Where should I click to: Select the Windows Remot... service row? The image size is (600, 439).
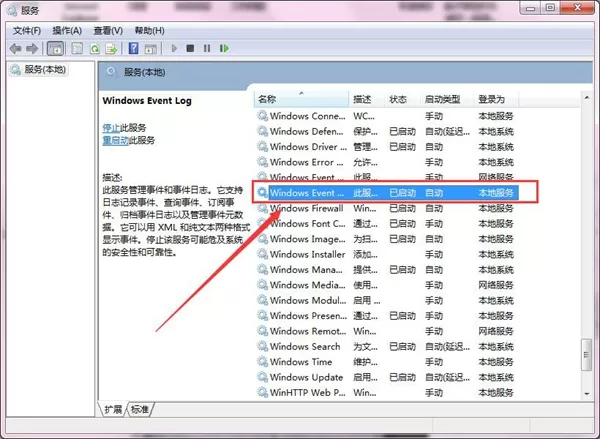(x=386, y=331)
